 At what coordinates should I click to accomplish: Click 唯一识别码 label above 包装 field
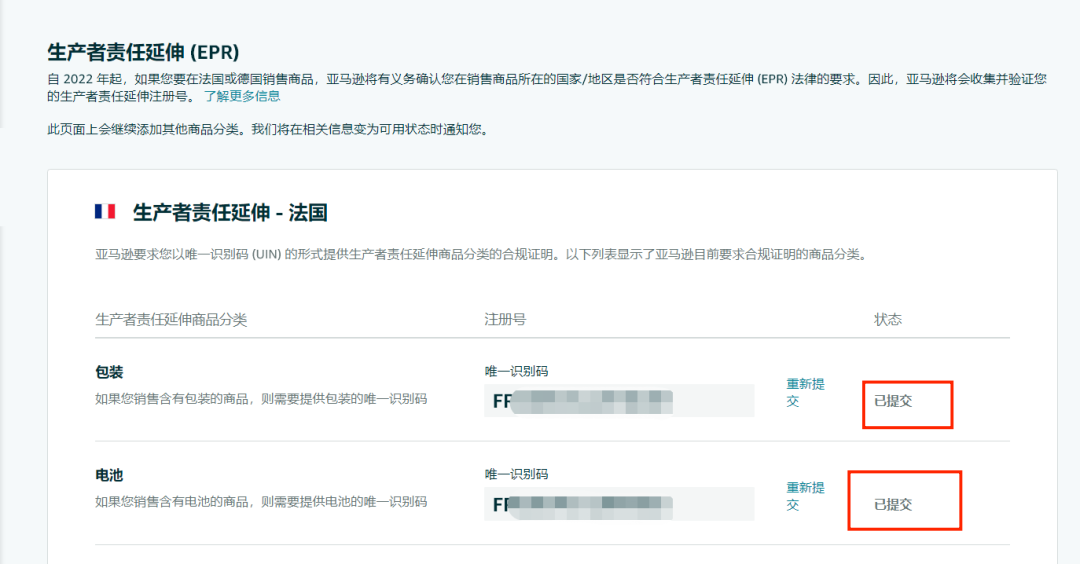pyautogui.click(x=516, y=371)
